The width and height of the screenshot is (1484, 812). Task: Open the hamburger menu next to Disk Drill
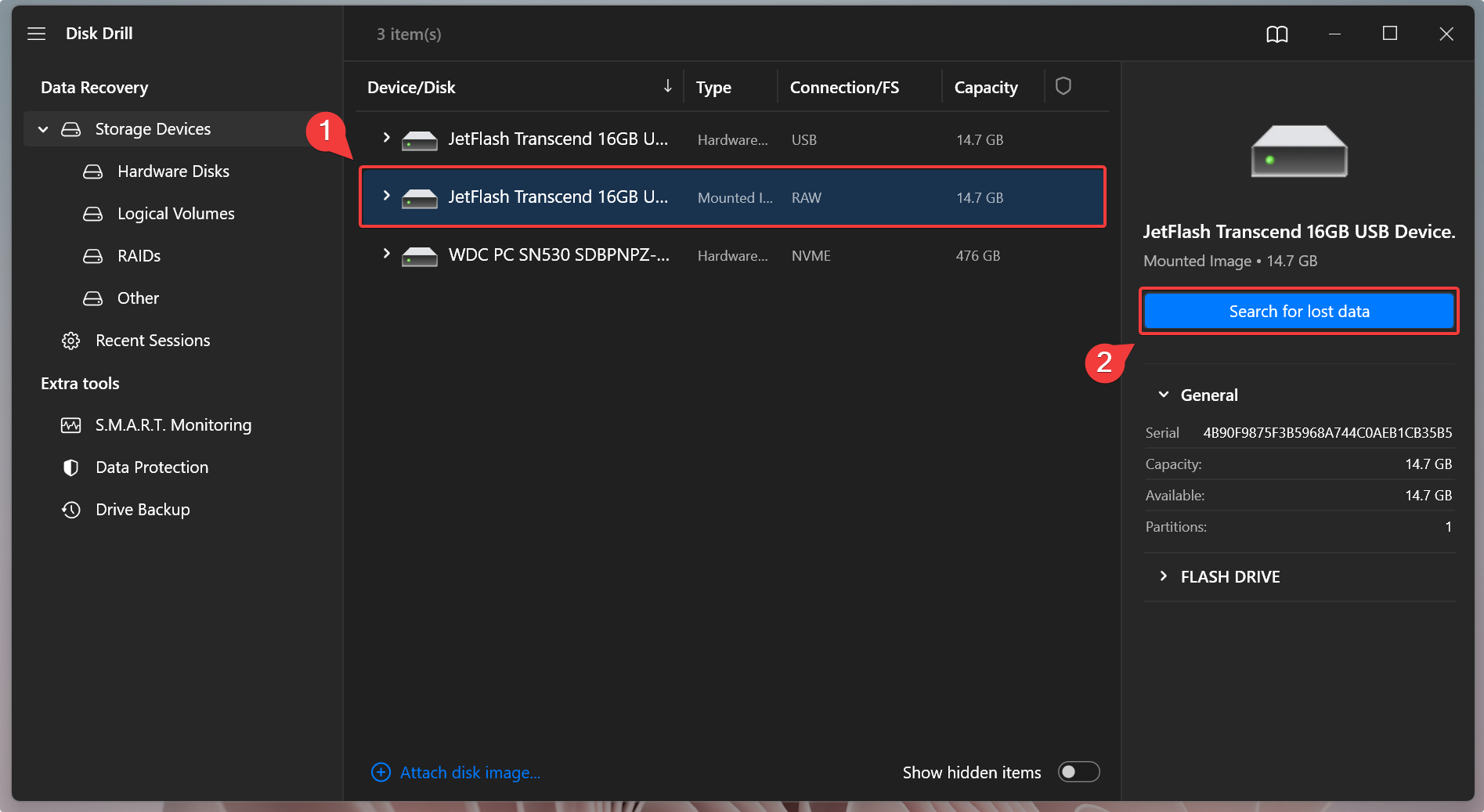pos(36,34)
